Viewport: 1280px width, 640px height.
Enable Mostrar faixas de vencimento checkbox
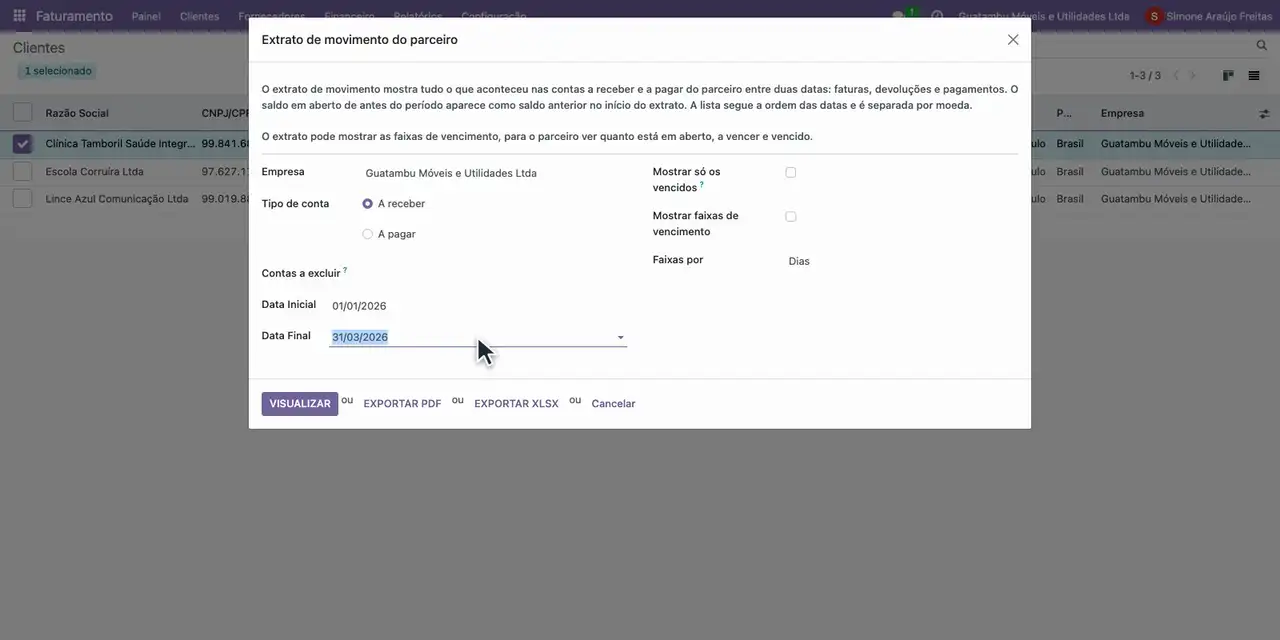click(791, 217)
